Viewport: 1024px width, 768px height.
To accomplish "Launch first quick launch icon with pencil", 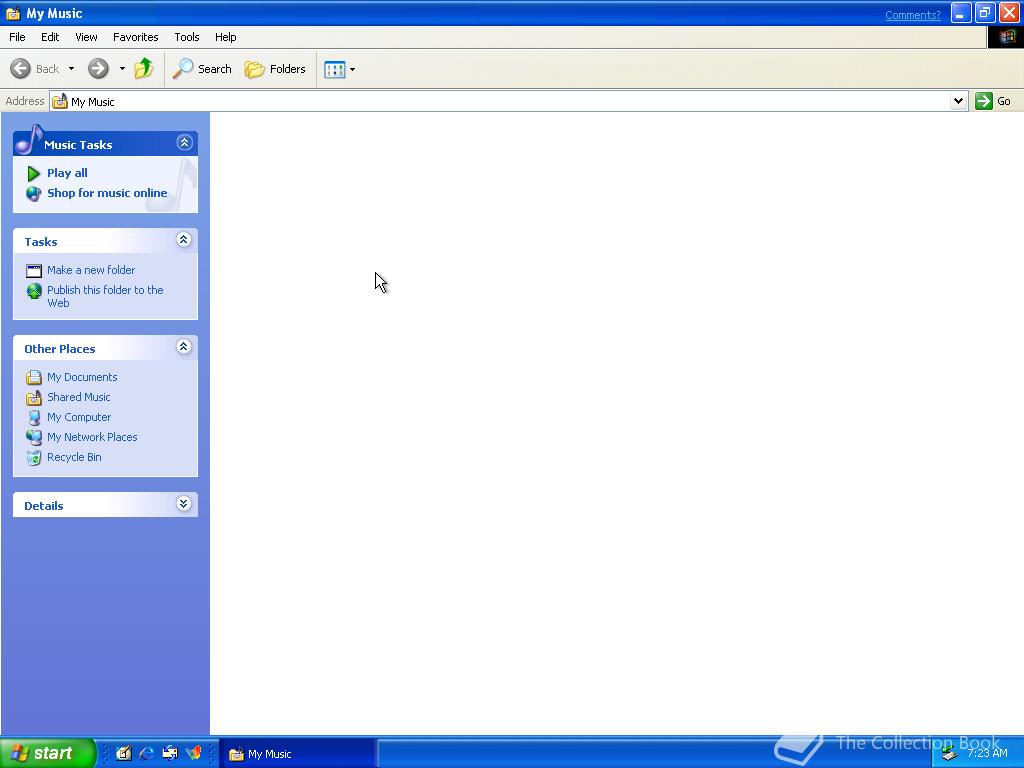I will (x=123, y=754).
